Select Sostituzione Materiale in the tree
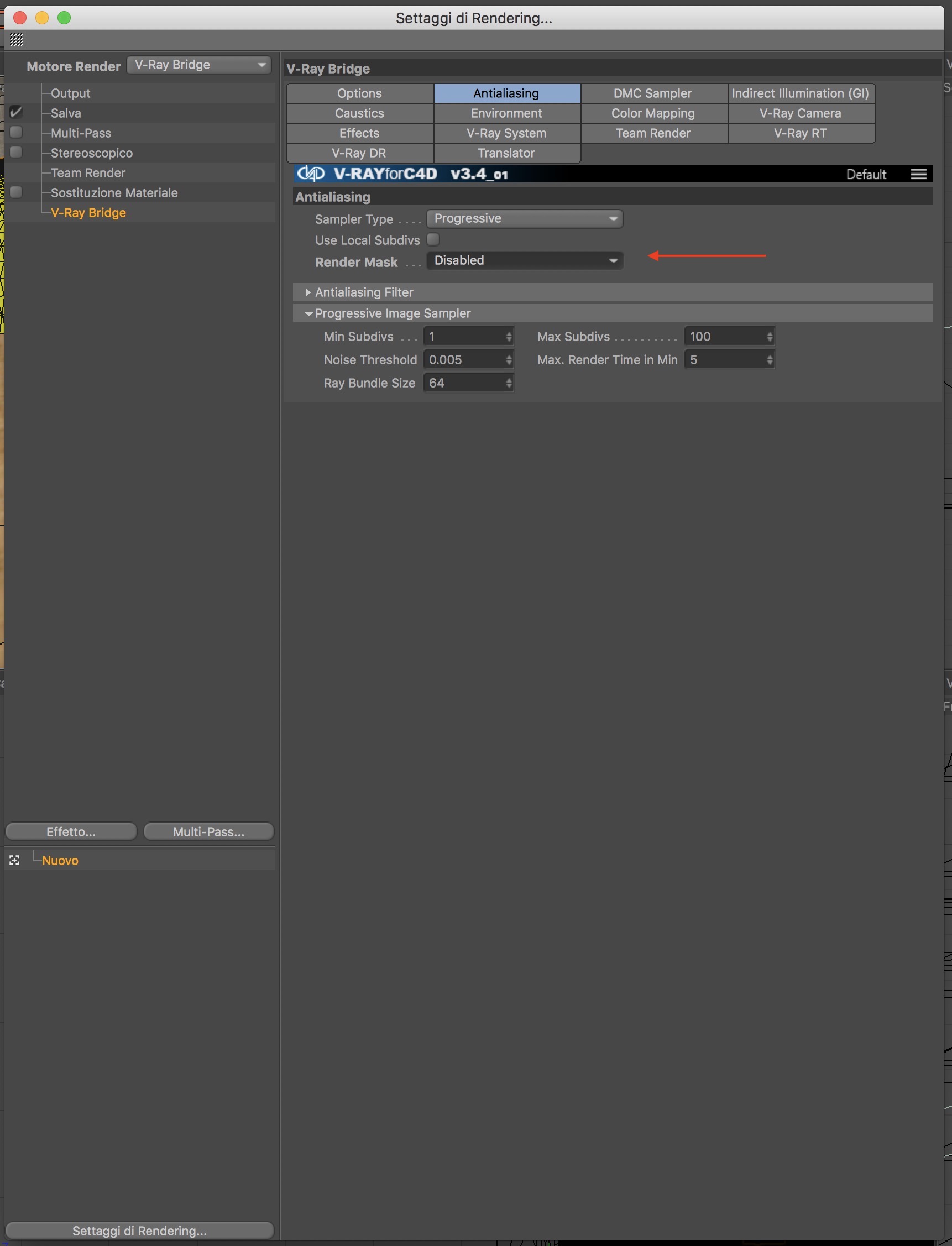Screen dimensions: 952x1246 (x=114, y=193)
